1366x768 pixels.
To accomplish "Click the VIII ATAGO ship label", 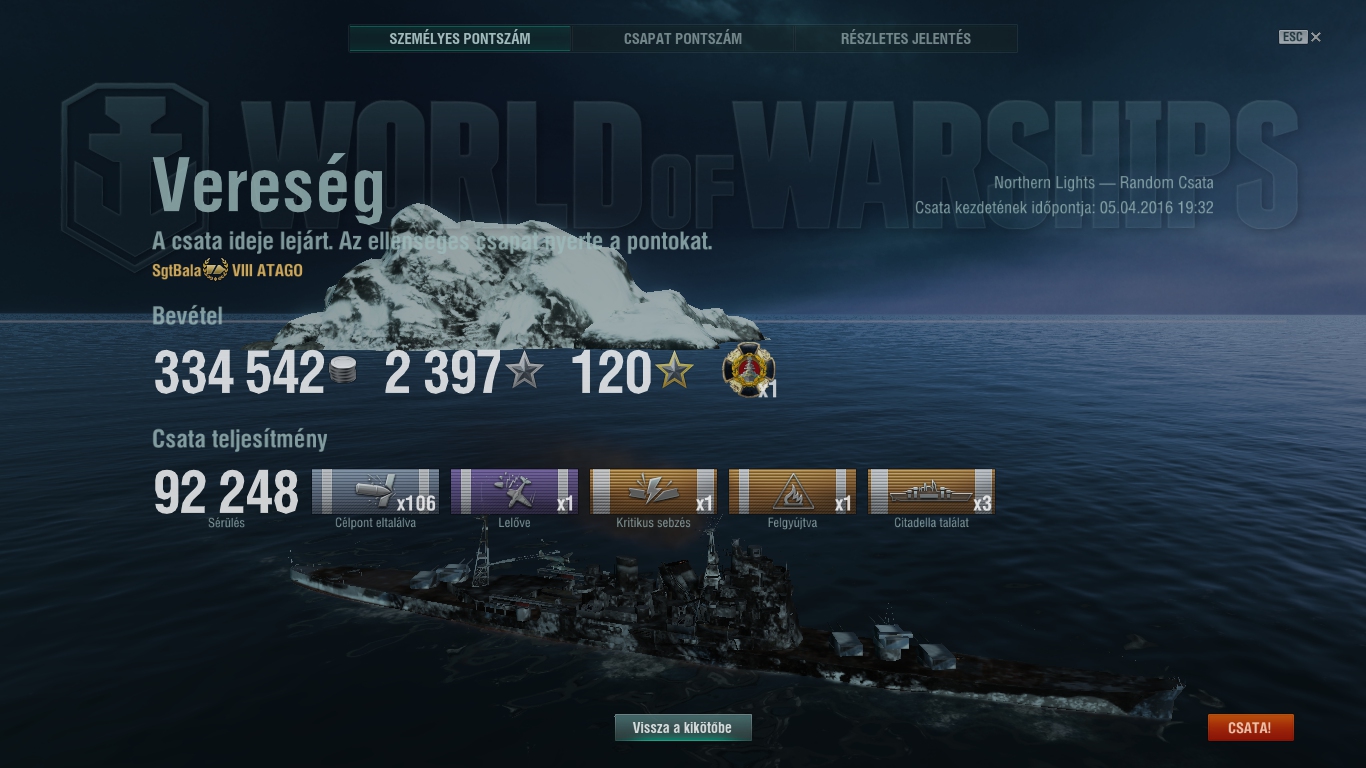I will coord(267,270).
